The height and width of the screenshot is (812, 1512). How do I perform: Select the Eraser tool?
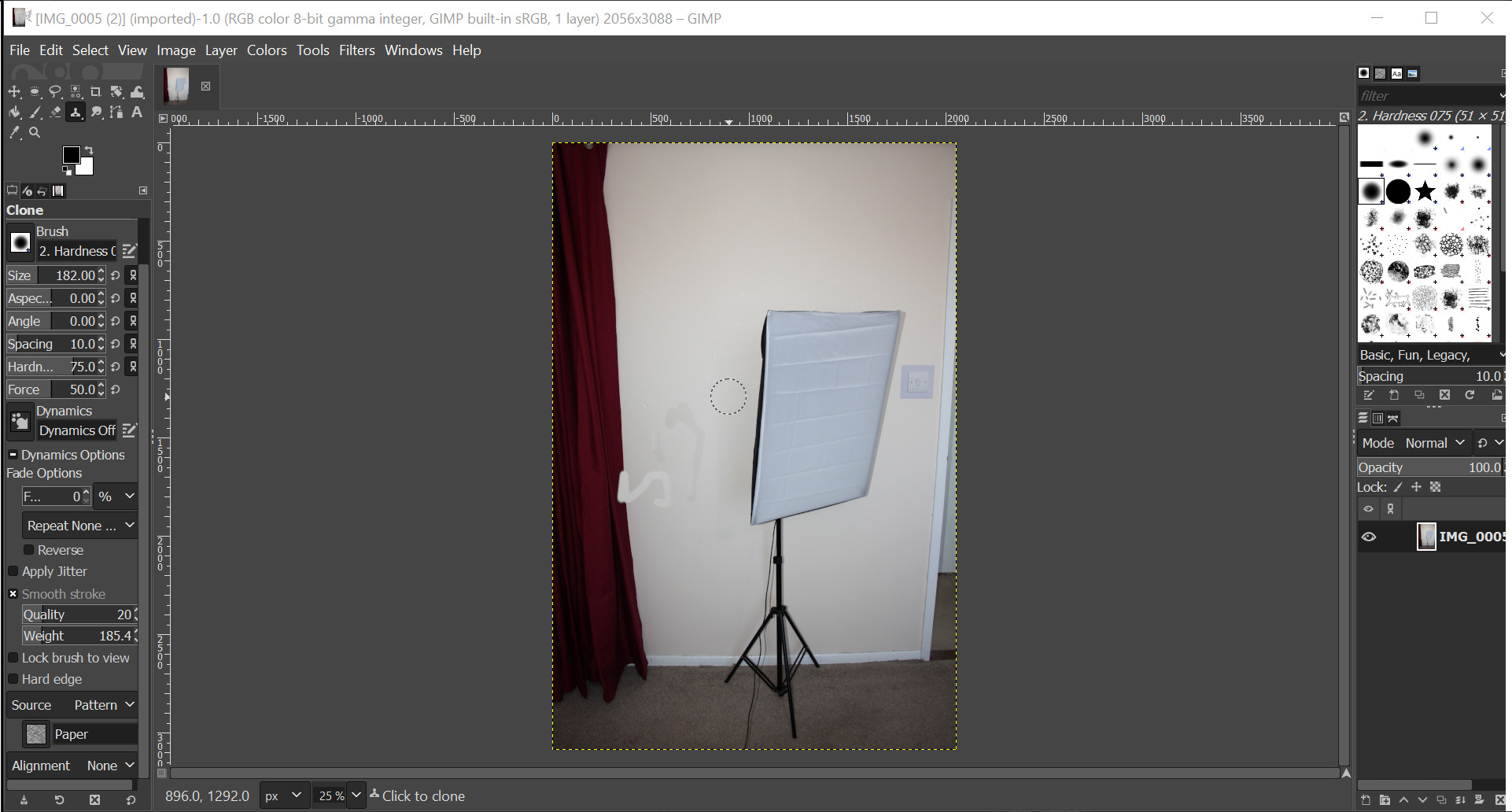click(55, 113)
